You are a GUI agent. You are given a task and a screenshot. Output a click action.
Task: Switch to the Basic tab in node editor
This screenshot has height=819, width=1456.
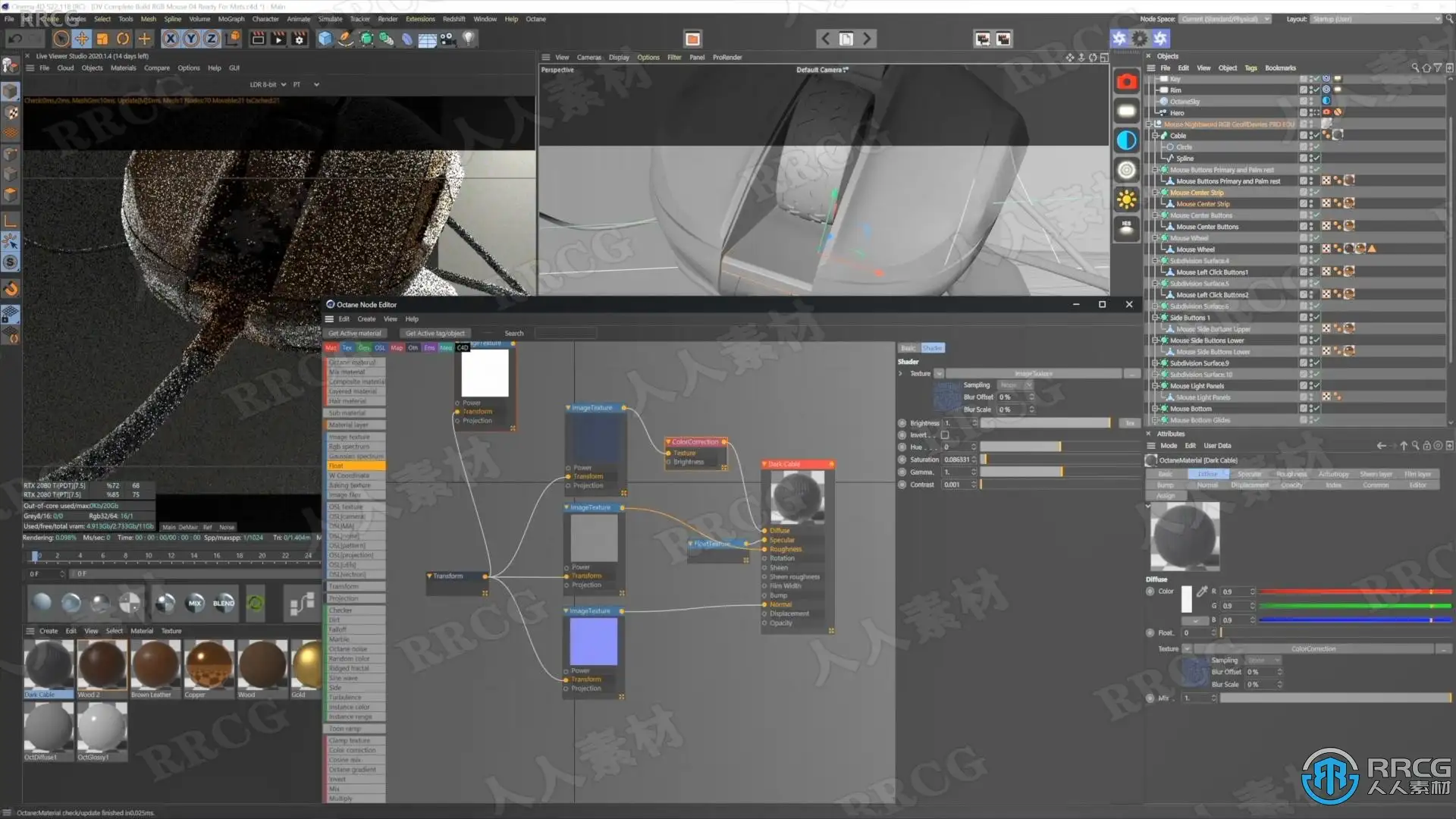pyautogui.click(x=908, y=348)
